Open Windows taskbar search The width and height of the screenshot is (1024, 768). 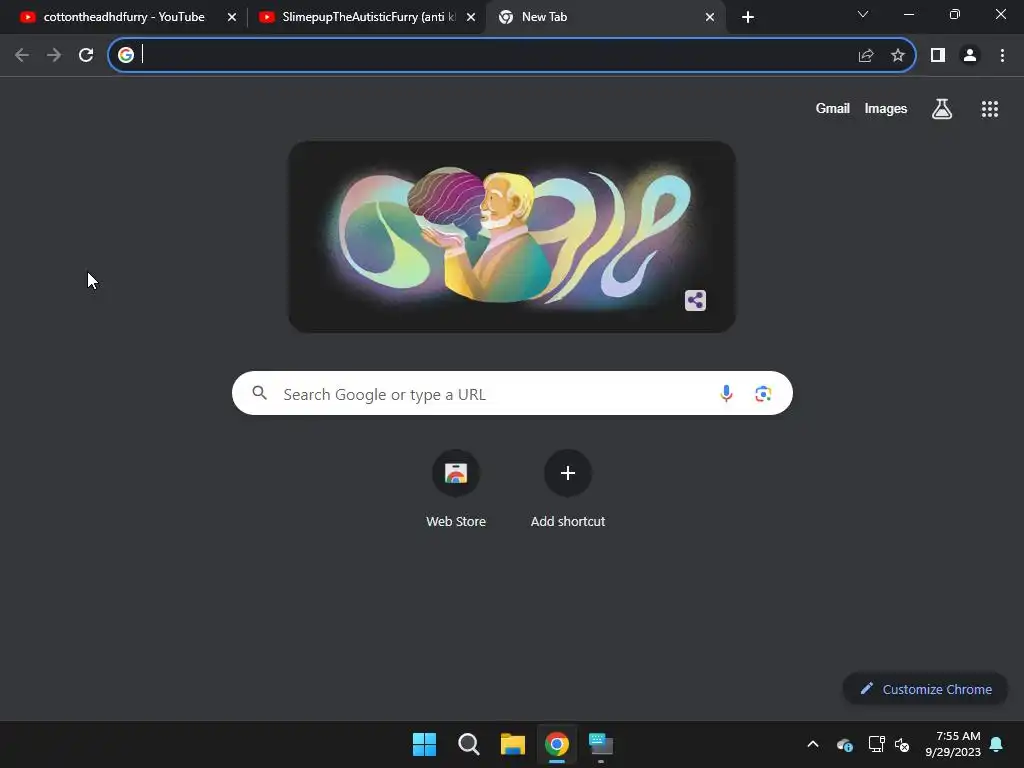click(x=469, y=744)
